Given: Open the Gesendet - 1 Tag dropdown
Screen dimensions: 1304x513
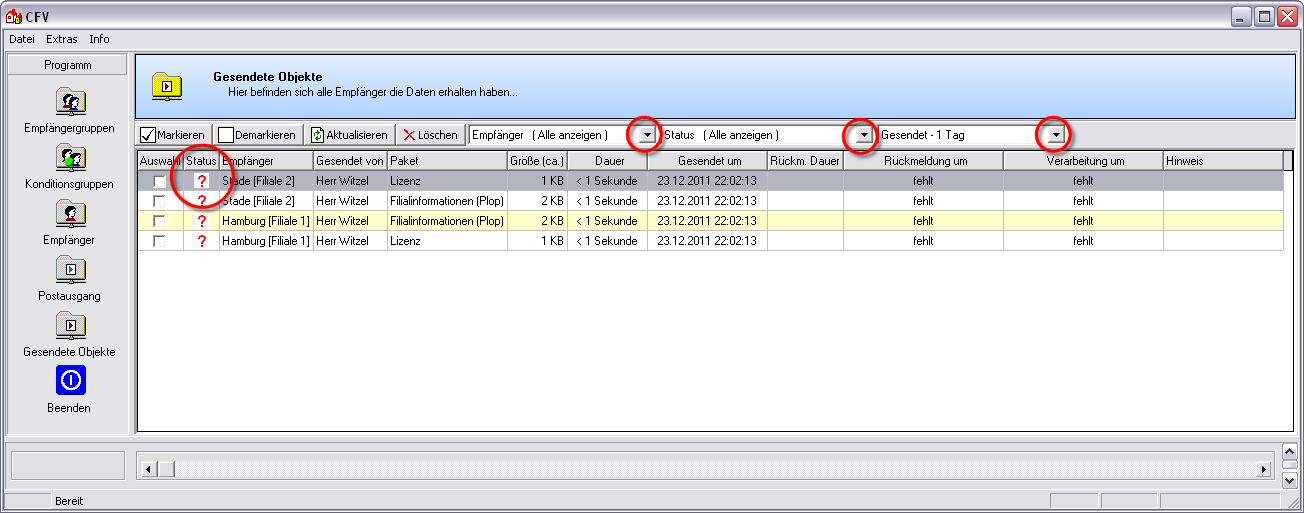Looking at the screenshot, I should point(1055,135).
